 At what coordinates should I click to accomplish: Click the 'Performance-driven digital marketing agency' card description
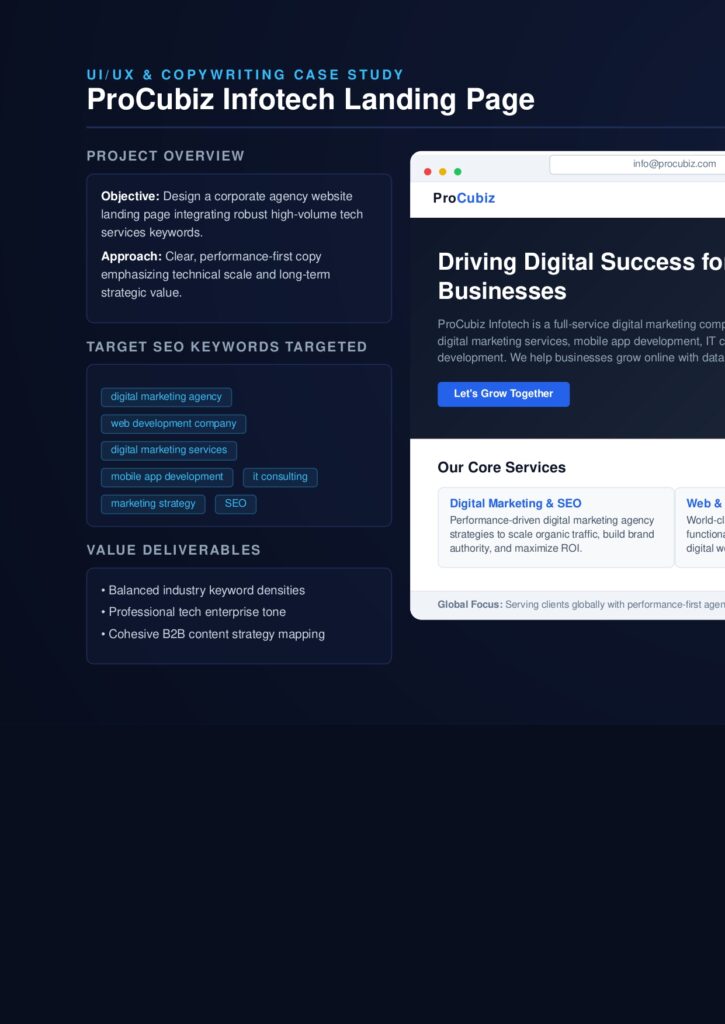(x=552, y=534)
